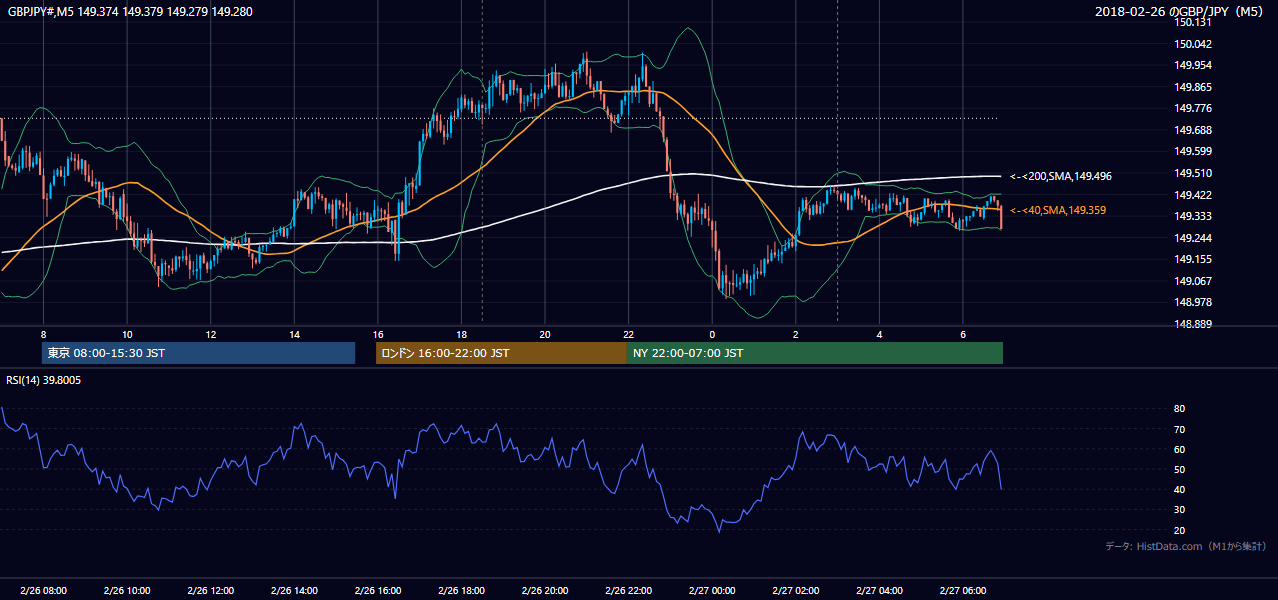
Task: Click the GBPJPY#,M5 chart title text
Action: click(x=130, y=12)
